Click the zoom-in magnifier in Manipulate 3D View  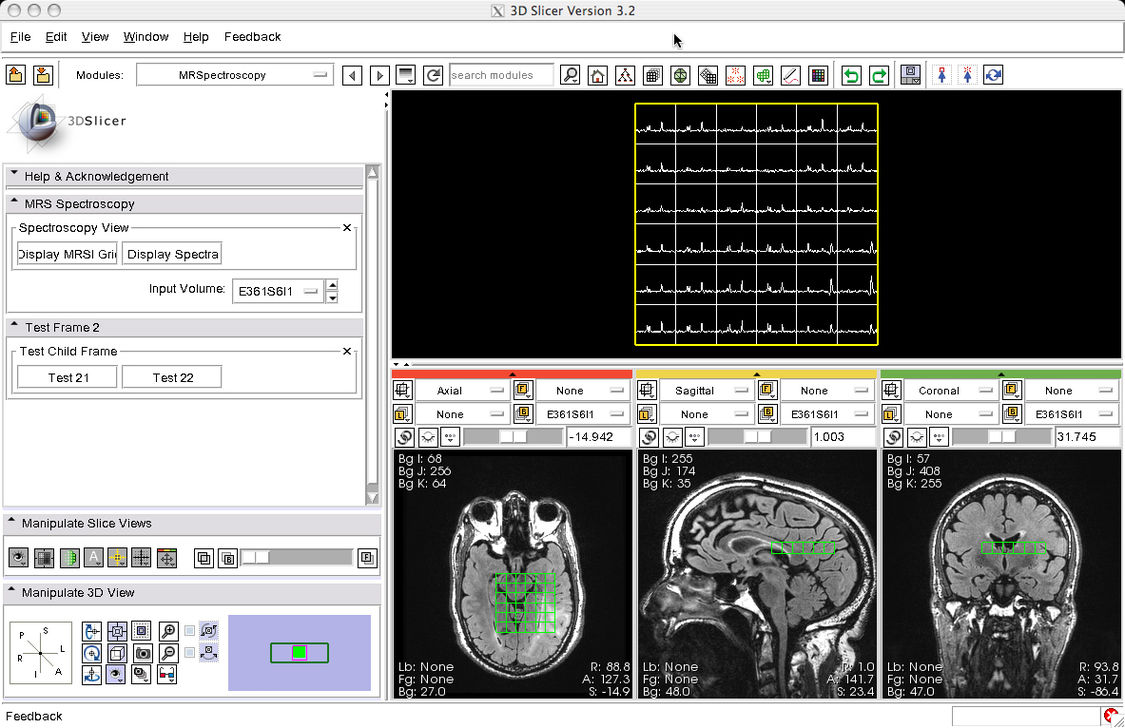[167, 630]
